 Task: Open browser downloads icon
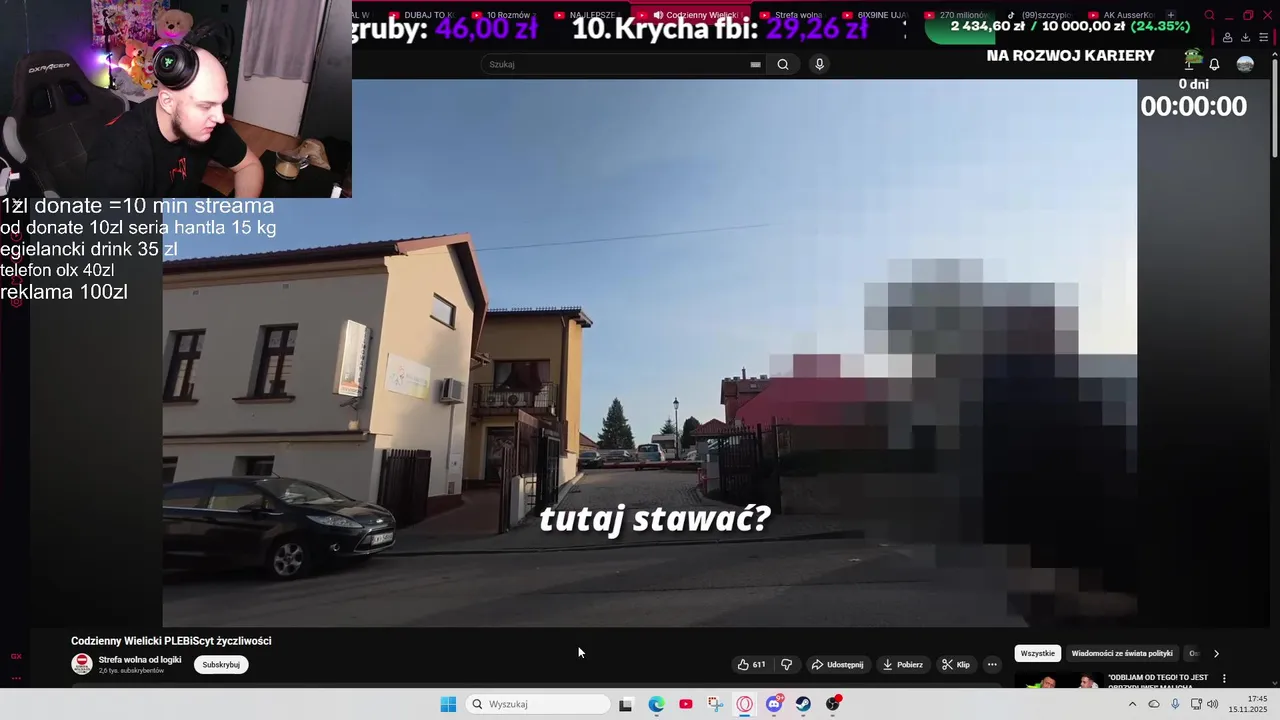pos(1245,38)
